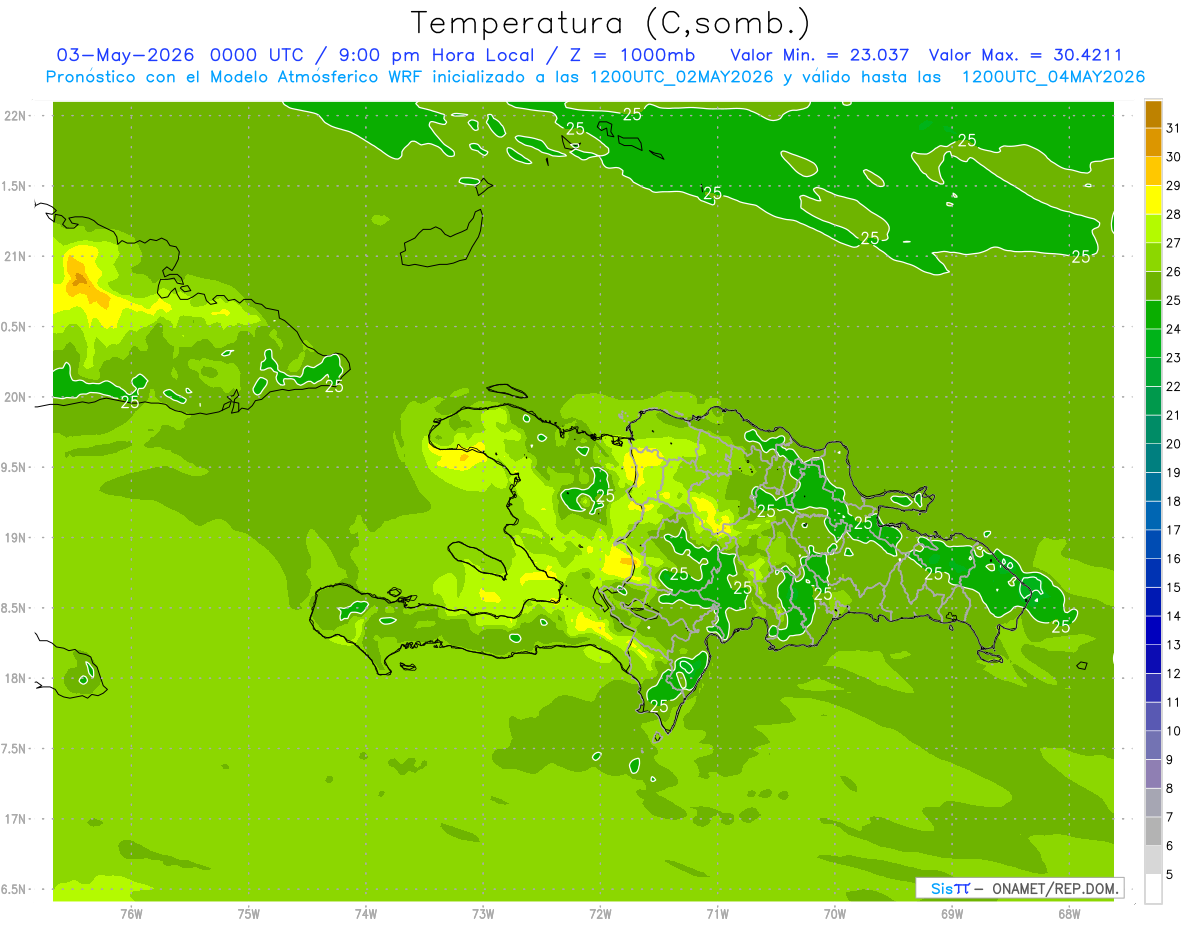Click the 24 degree green legend swatch
Screen dimensions: 1200x927
point(1153,315)
